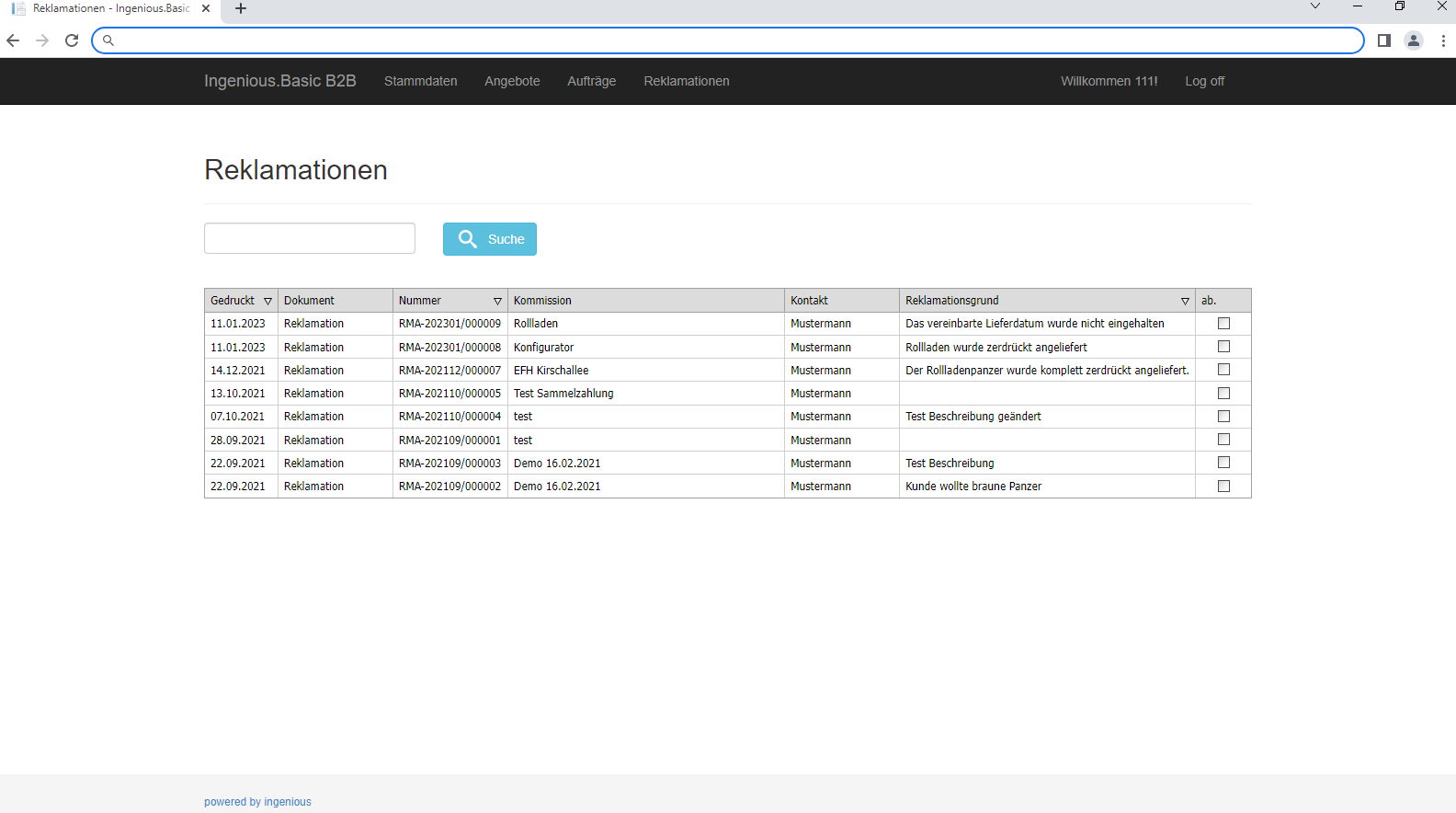1456x813 pixels.
Task: Click Willkommen 111! user link
Action: [1109, 81]
